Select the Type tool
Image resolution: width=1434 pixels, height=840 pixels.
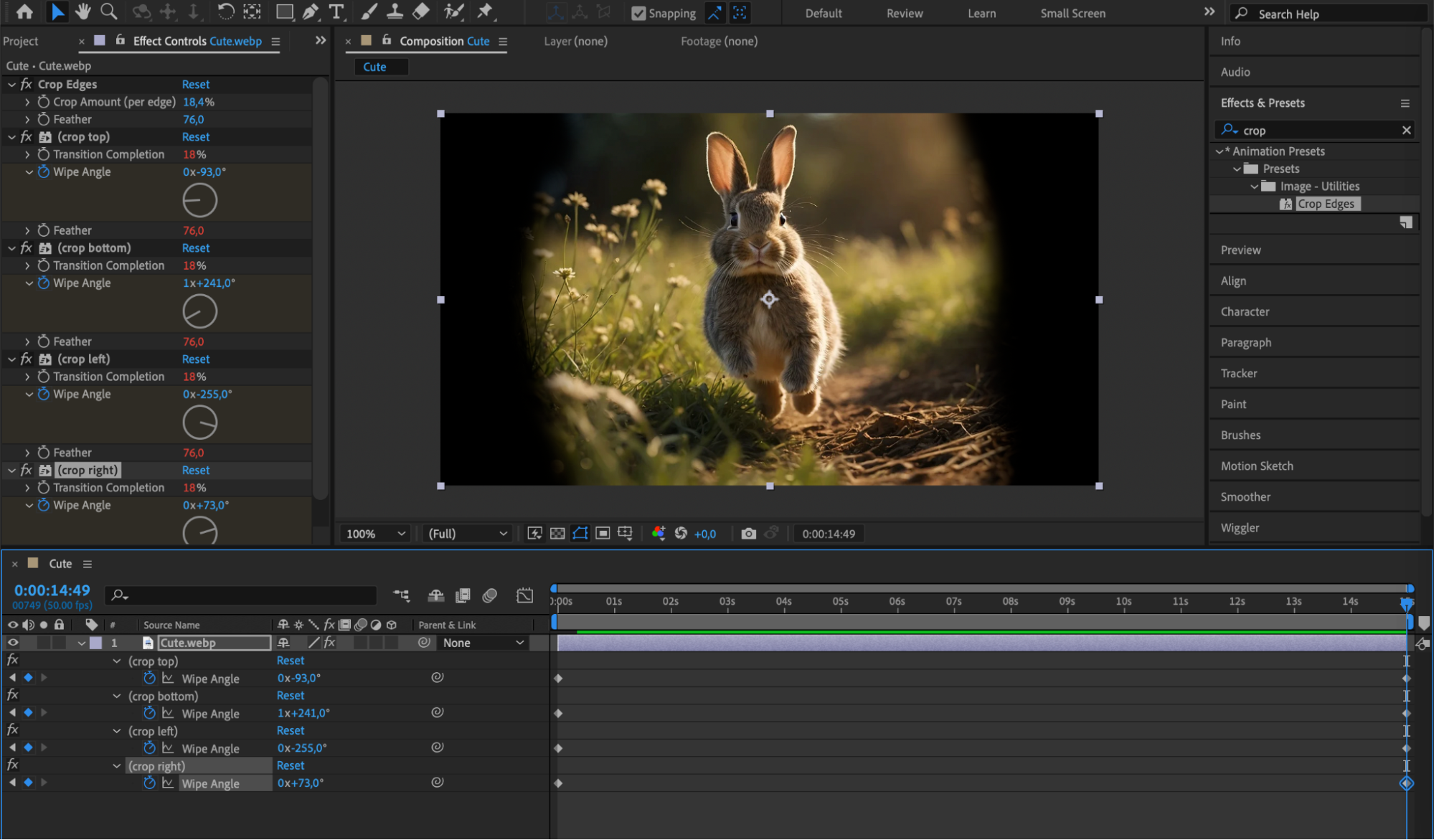click(336, 11)
